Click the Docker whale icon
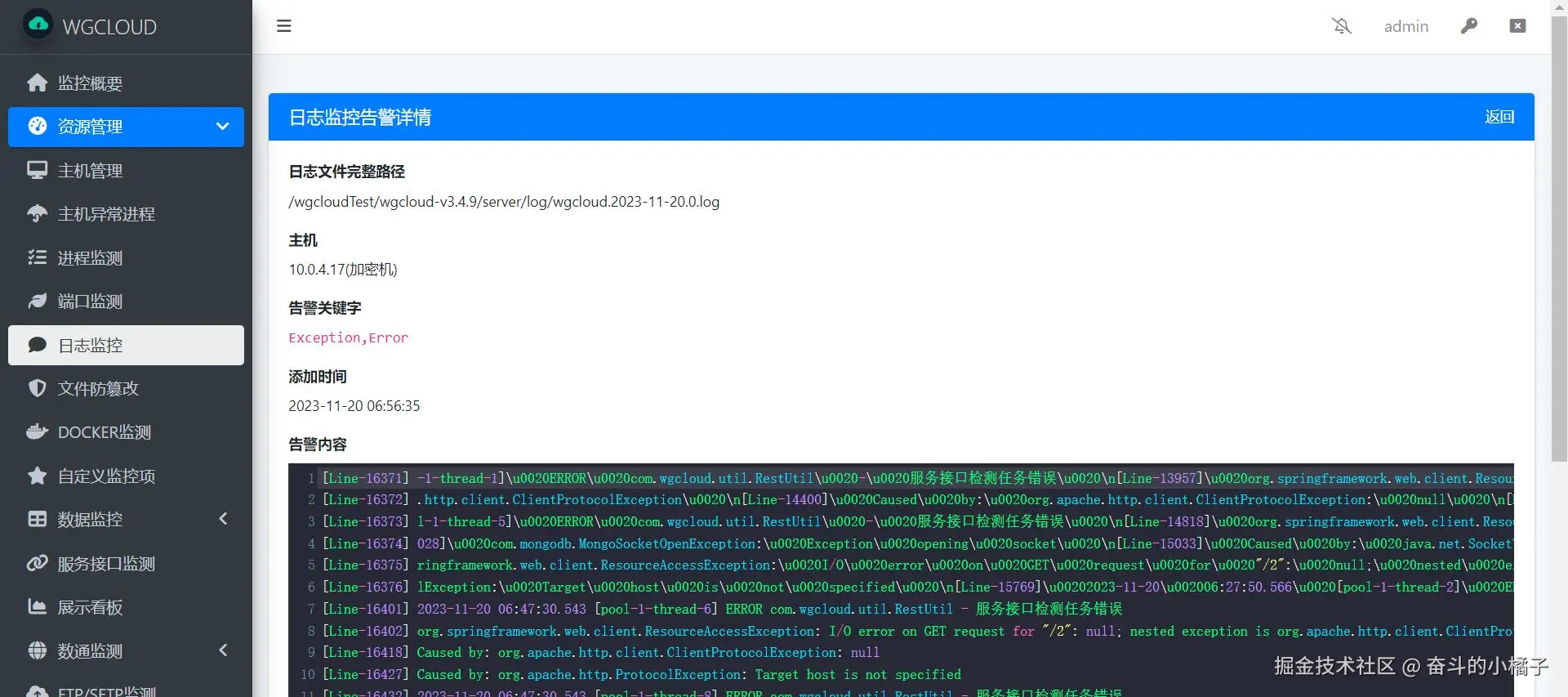The width and height of the screenshot is (1568, 697). [x=37, y=431]
